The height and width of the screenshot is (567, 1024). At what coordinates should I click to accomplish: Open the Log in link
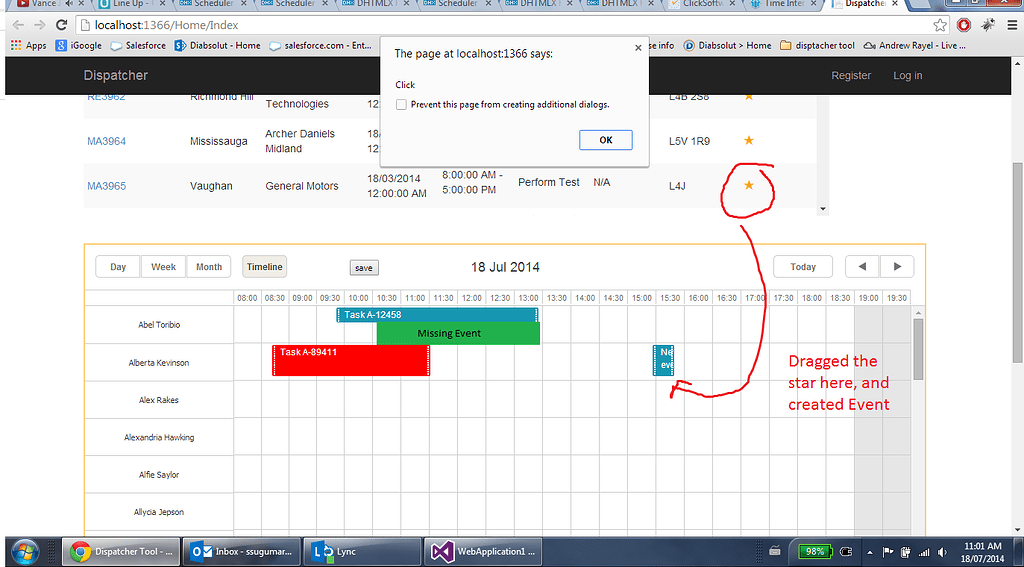pyautogui.click(x=908, y=76)
